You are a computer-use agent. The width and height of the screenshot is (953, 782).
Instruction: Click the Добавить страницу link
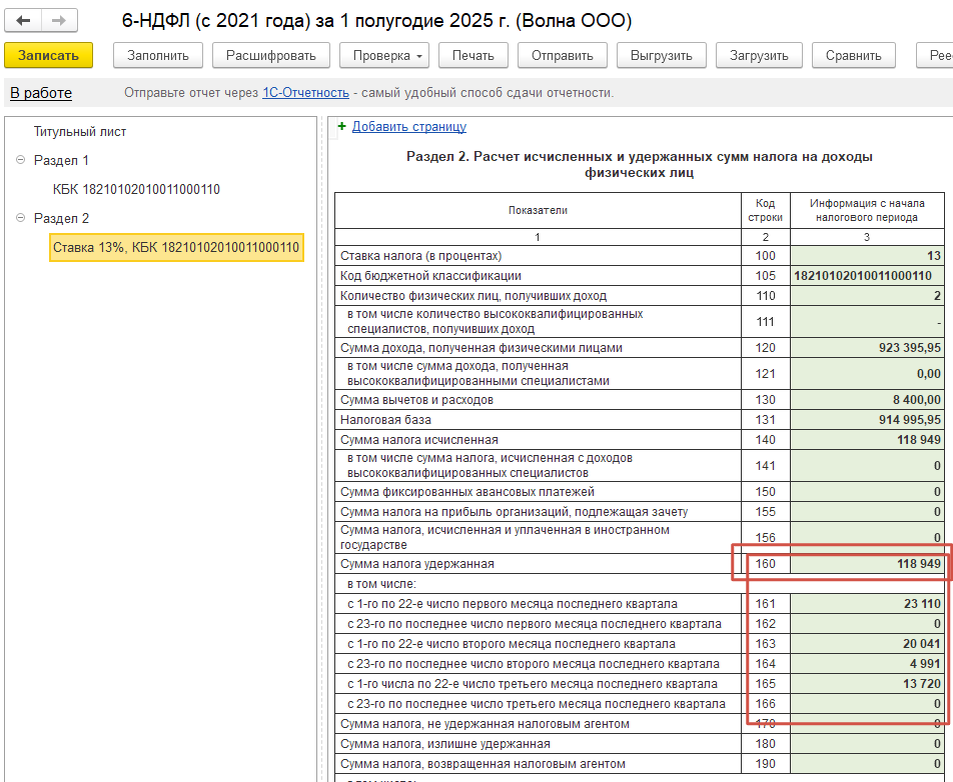(409, 126)
